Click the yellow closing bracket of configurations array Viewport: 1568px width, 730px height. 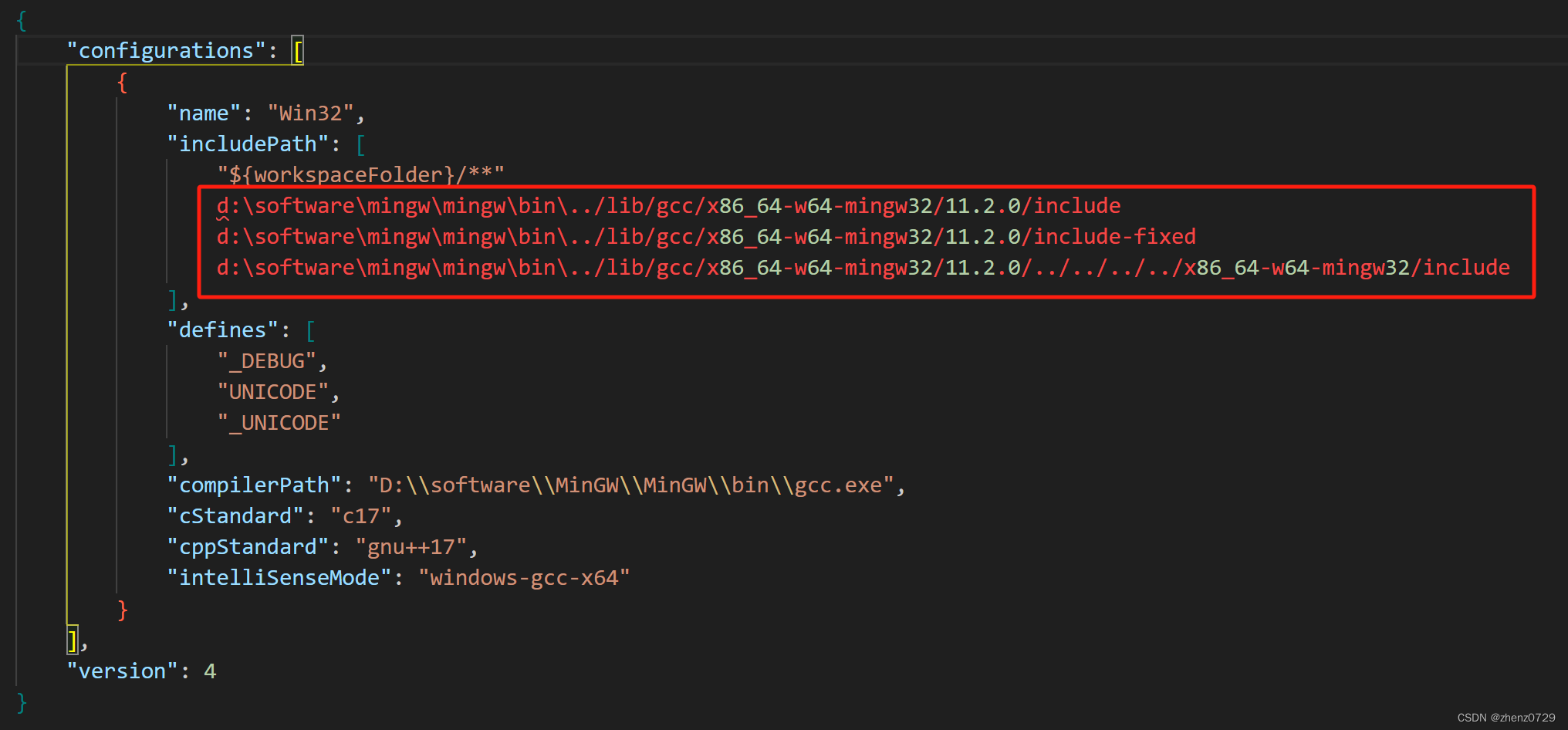tap(73, 640)
